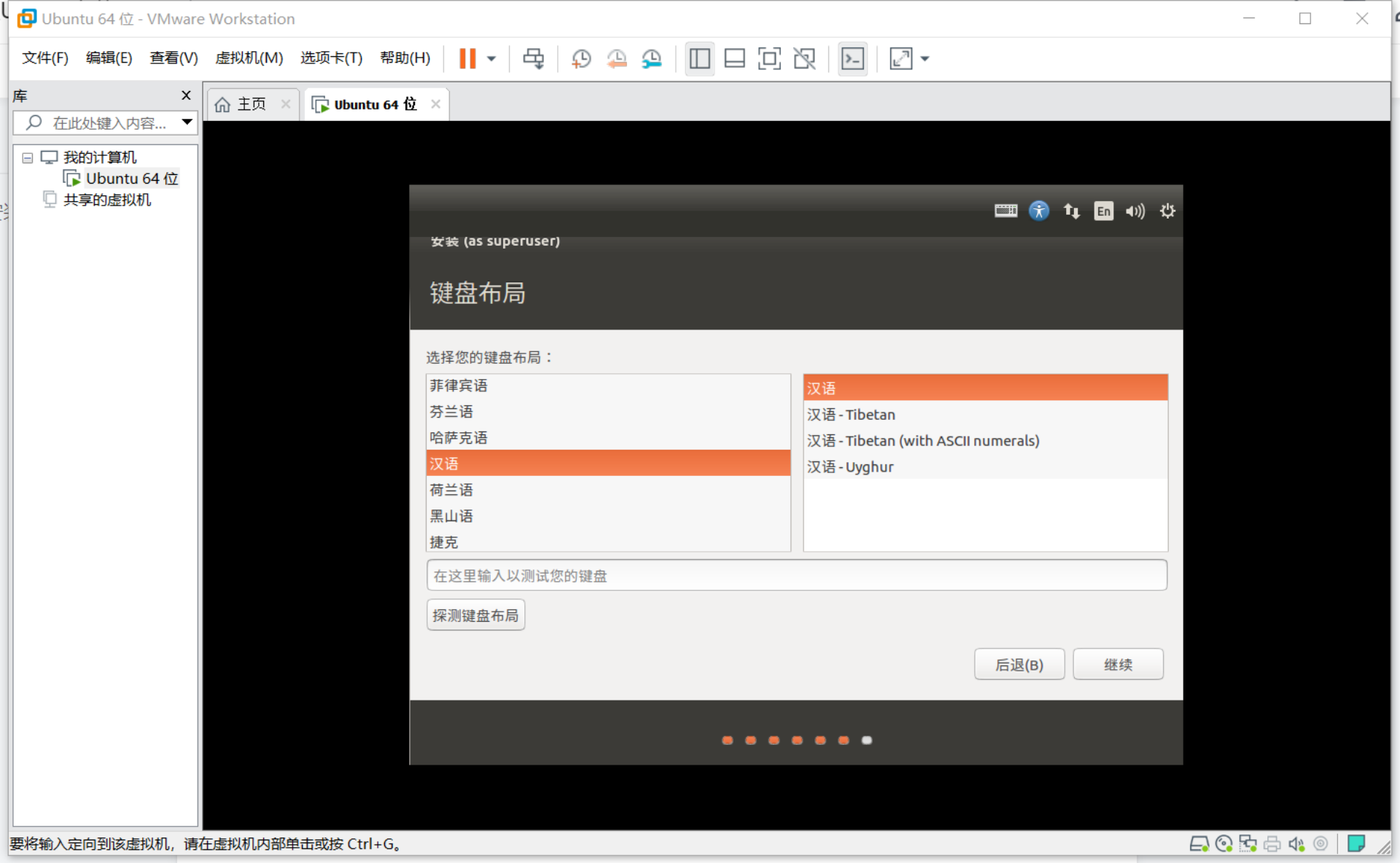Enter full screen mode icon

[769, 58]
